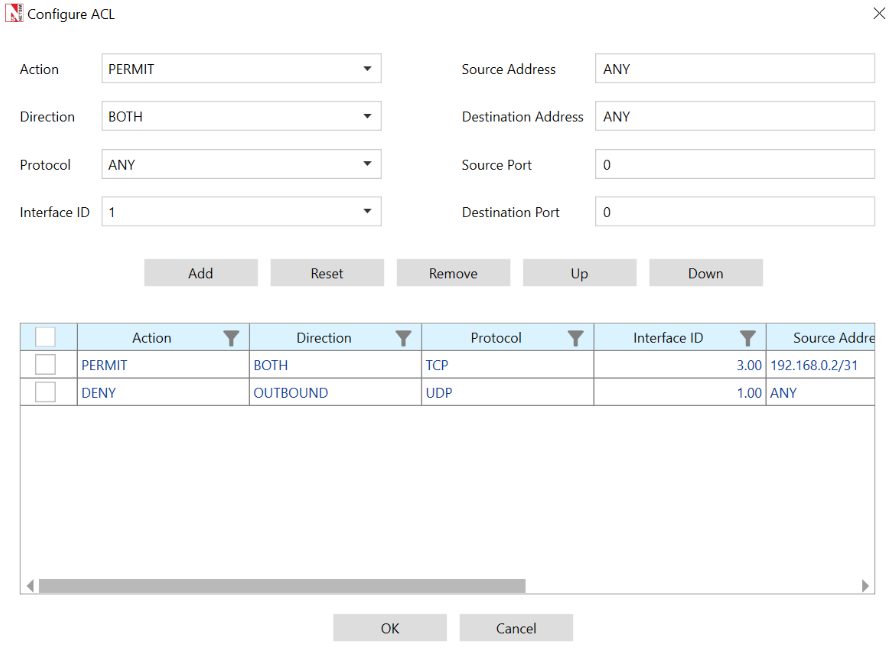This screenshot has height=648, width=890.
Task: Click the Remove button
Action: (453, 273)
